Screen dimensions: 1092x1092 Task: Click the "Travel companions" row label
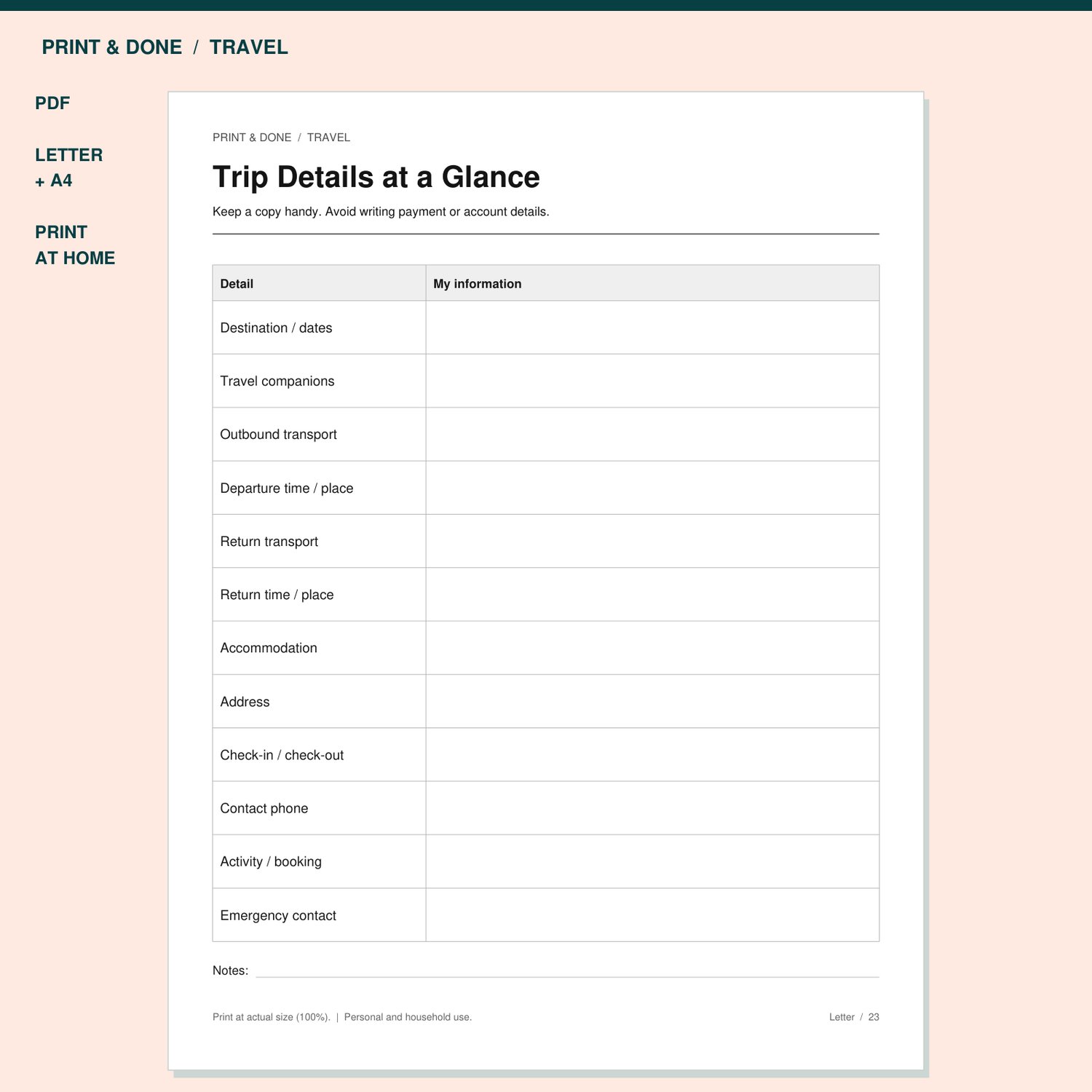coord(277,381)
